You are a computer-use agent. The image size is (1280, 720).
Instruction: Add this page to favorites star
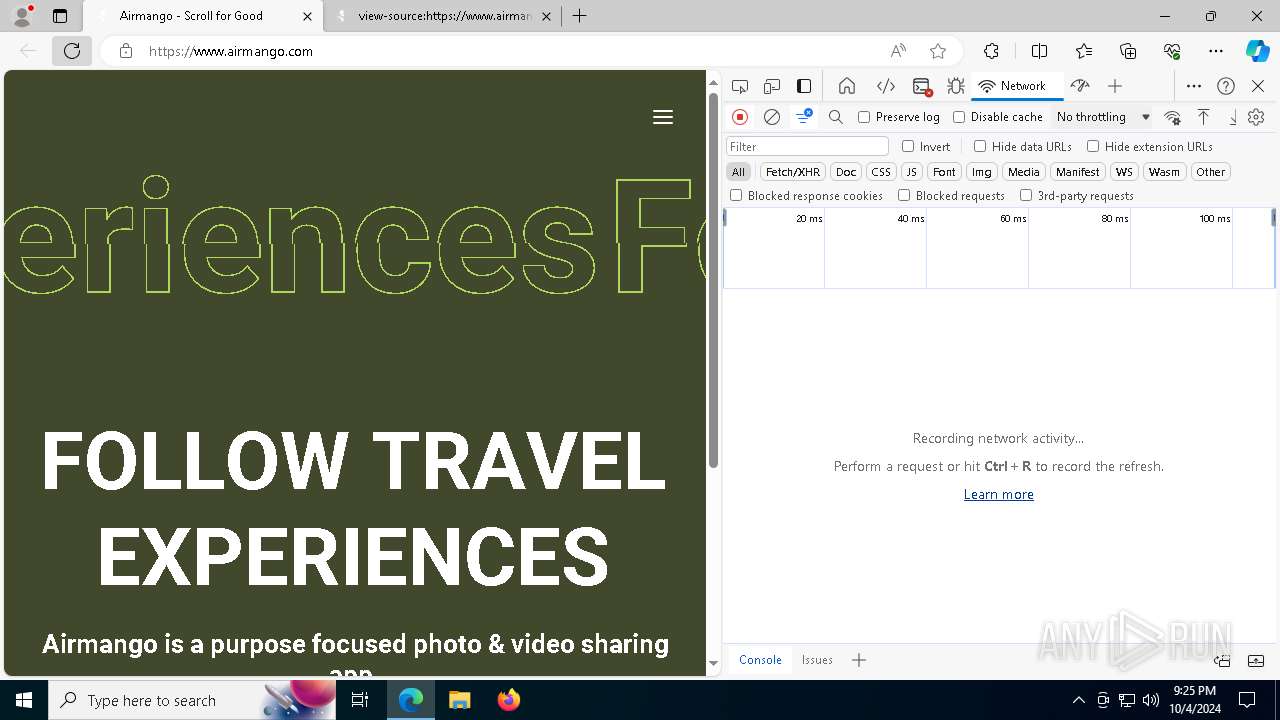pos(938,51)
